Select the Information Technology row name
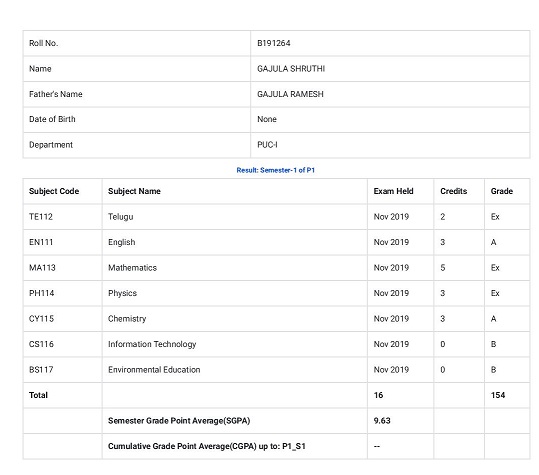Screen dimensions: 539x475 point(152,344)
